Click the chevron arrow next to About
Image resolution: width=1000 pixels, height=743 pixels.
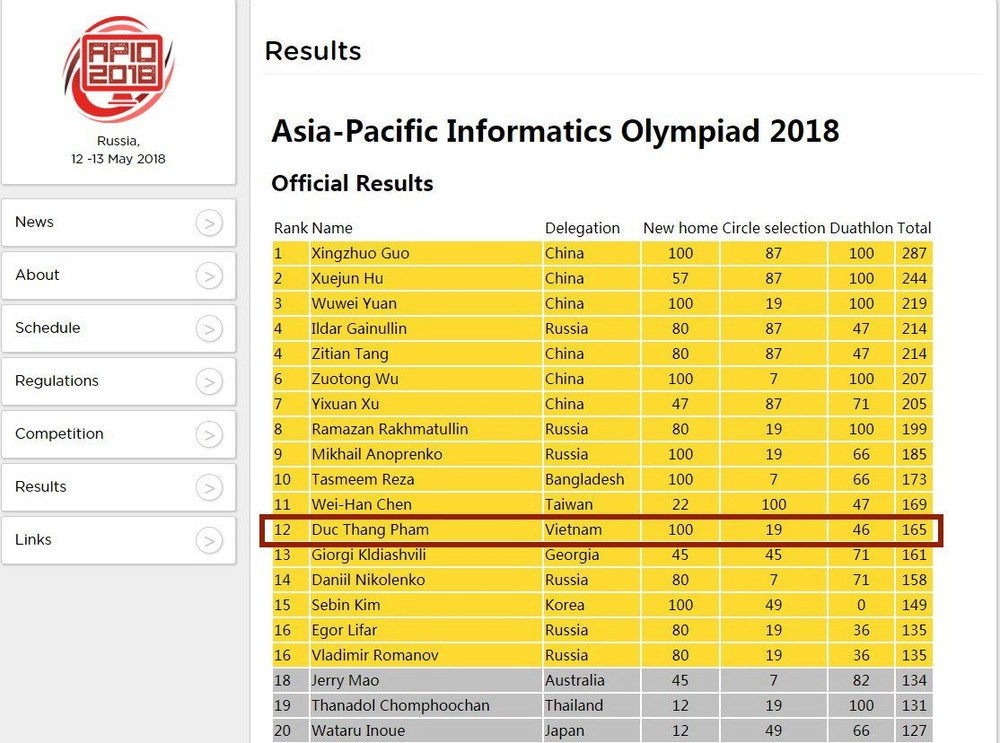[x=209, y=275]
